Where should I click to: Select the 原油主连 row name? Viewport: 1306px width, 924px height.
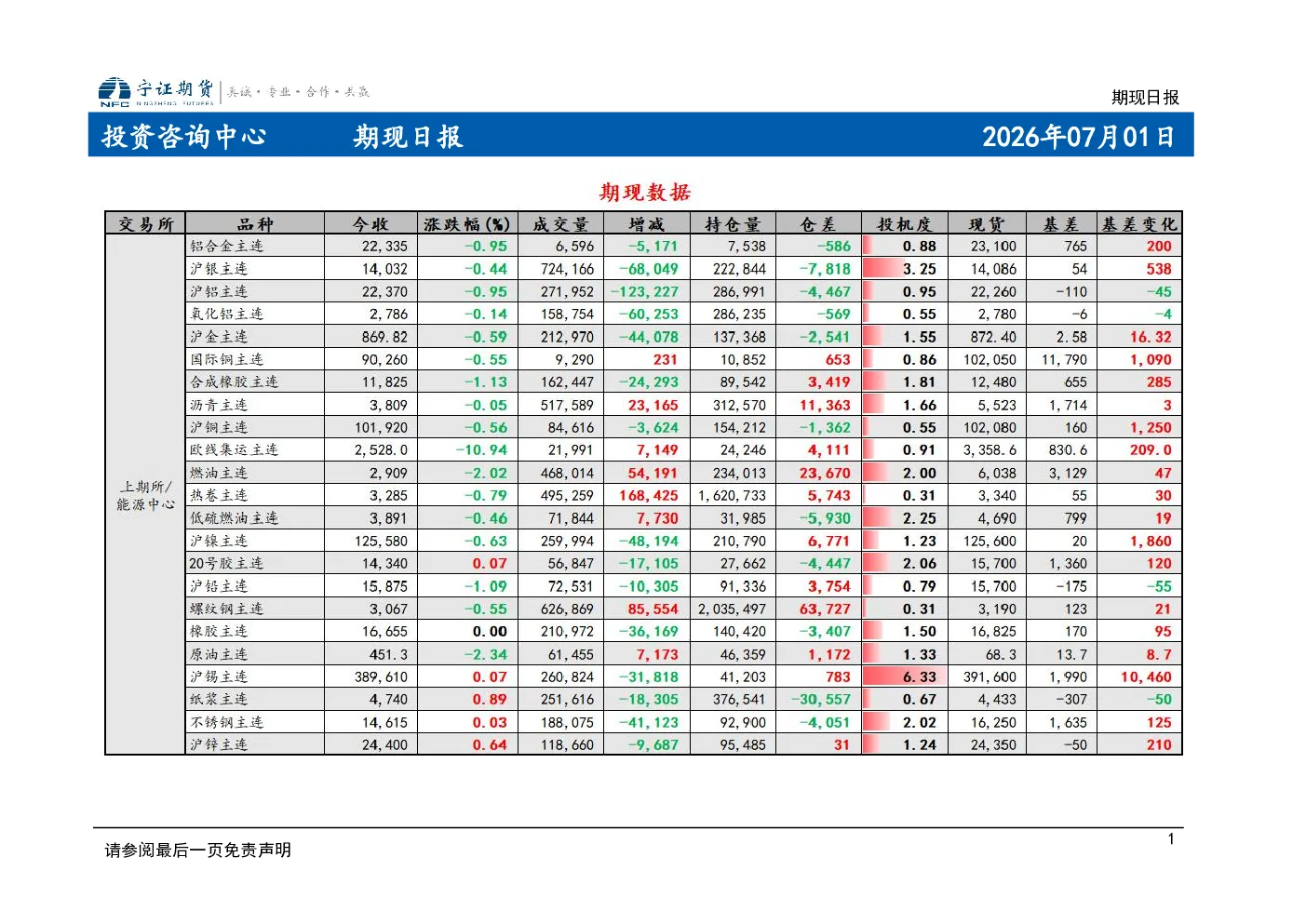[219, 654]
